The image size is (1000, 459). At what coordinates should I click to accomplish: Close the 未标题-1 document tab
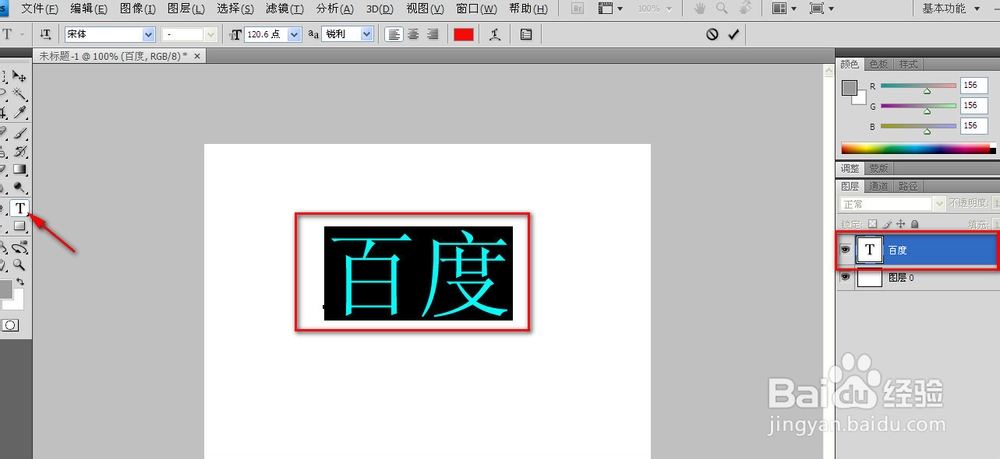click(197, 56)
